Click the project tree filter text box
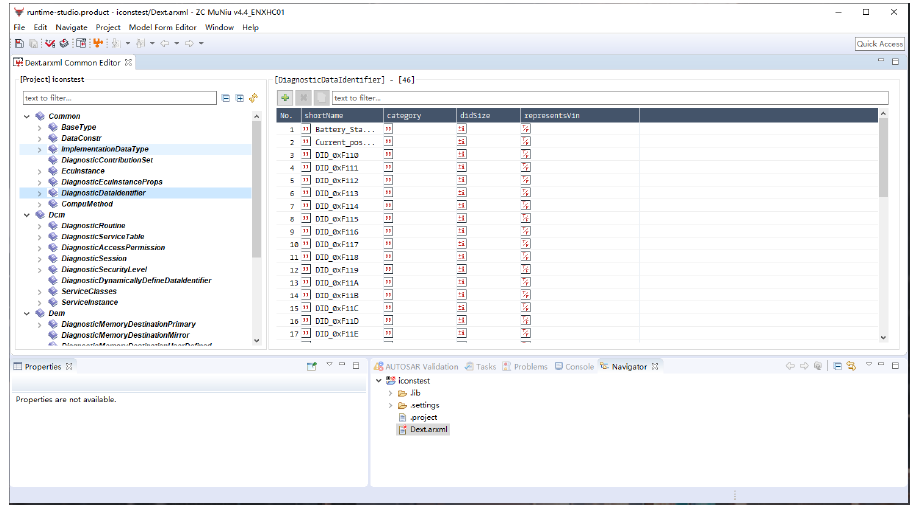 [x=120, y=98]
